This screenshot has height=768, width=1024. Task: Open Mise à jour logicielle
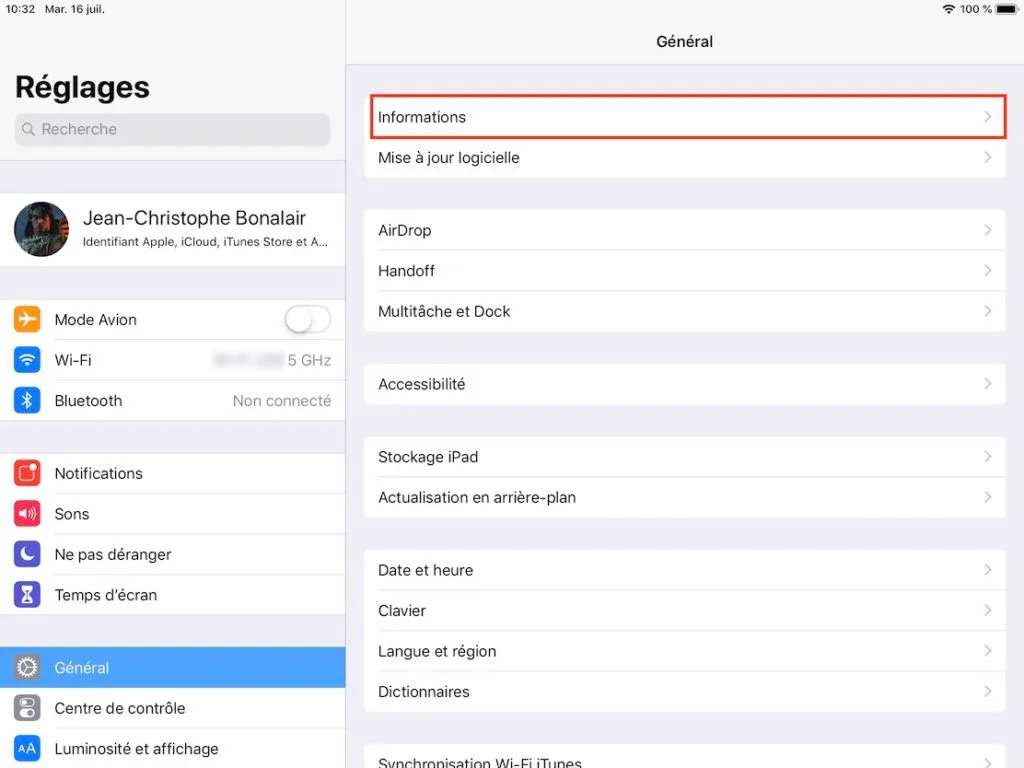685,157
